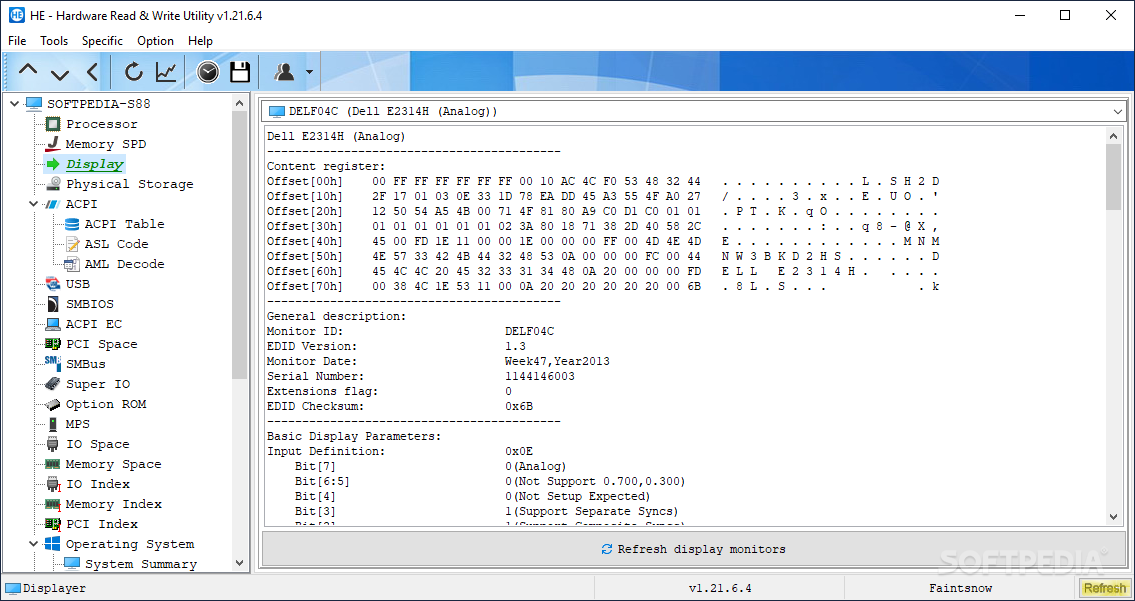The height and width of the screenshot is (601, 1135).
Task: Select Memory SPD tree item
Action: tap(106, 144)
